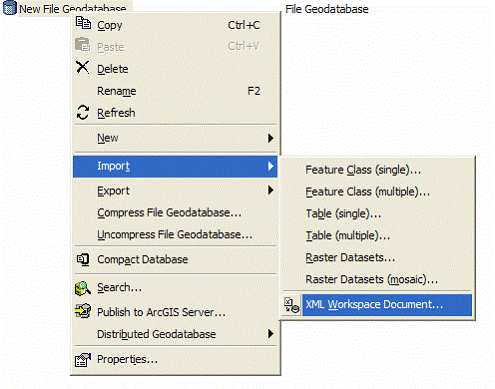Select the New File Geodatabase database icon
Viewport: 495px width, 389px height.
pyautogui.click(x=10, y=8)
